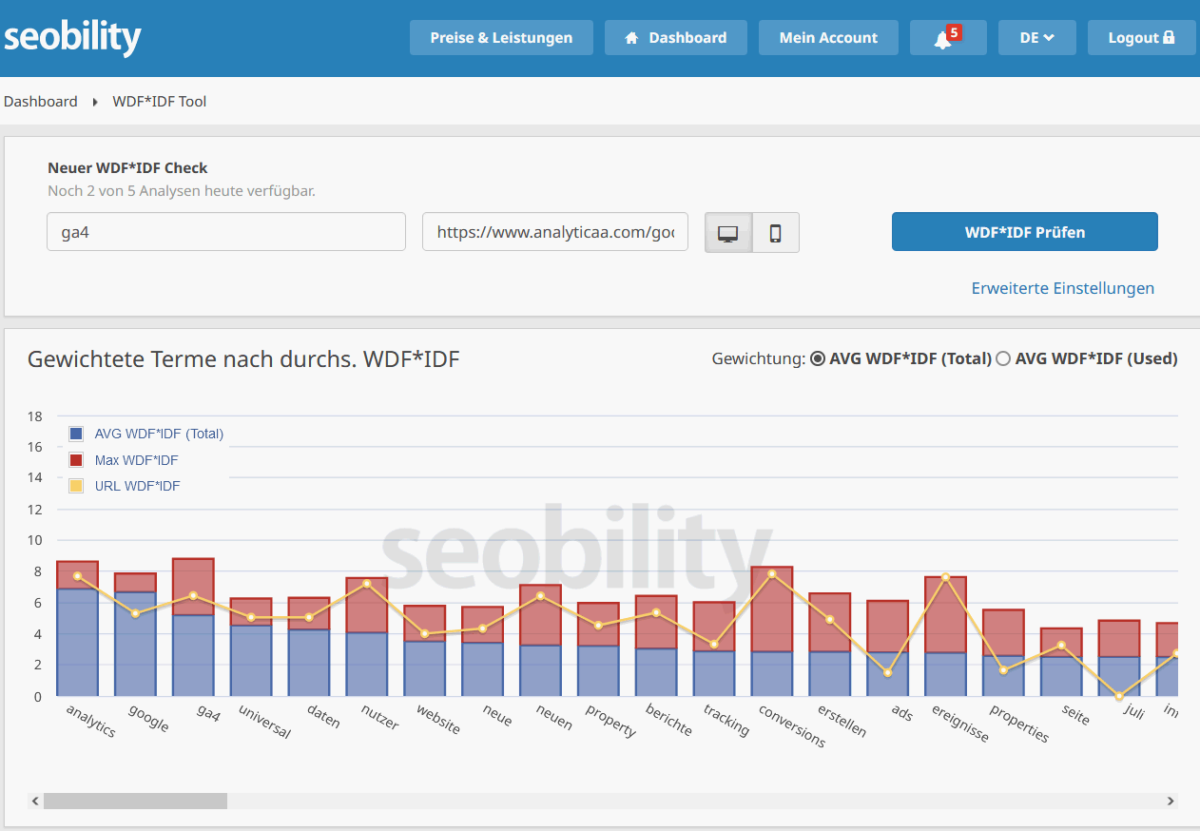
Task: Click the right chart scroll arrow
Action: (x=1171, y=800)
